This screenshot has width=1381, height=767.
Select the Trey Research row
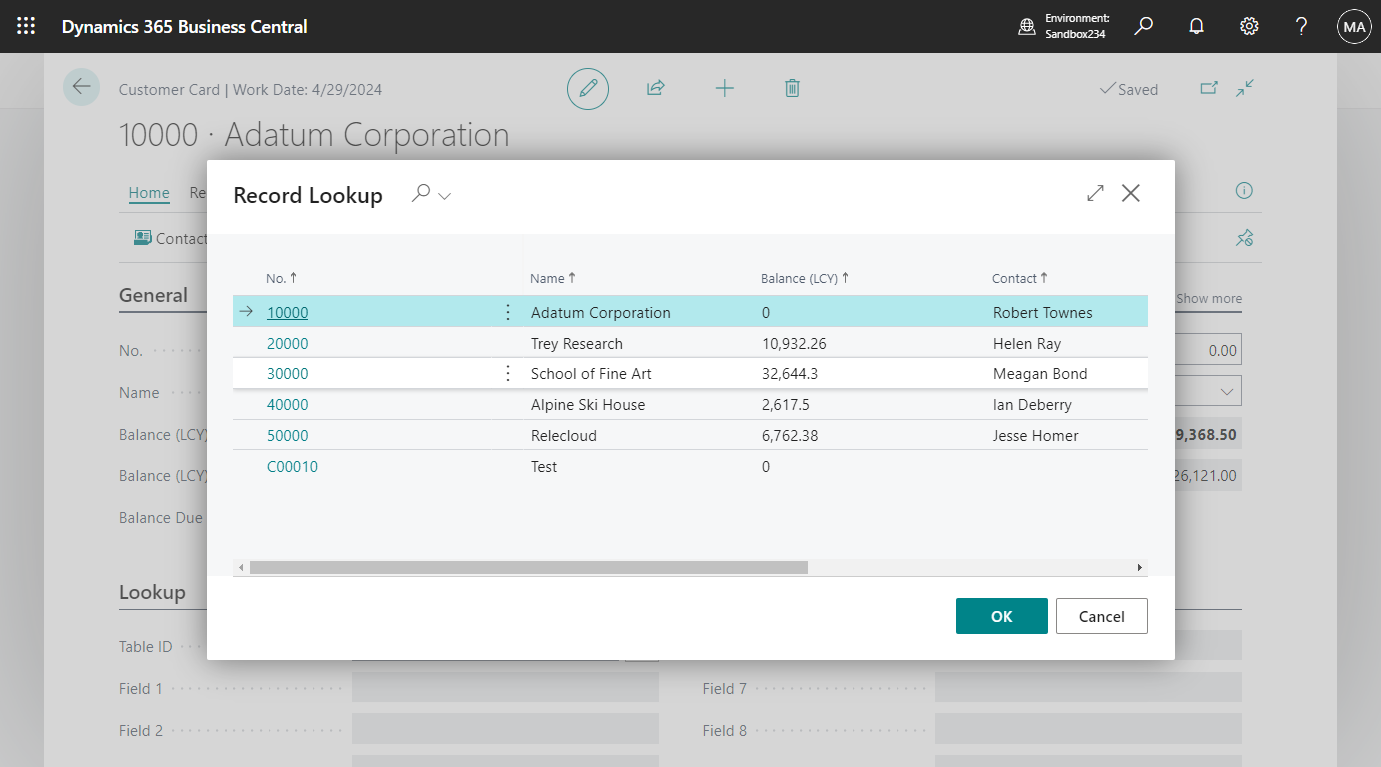577,342
